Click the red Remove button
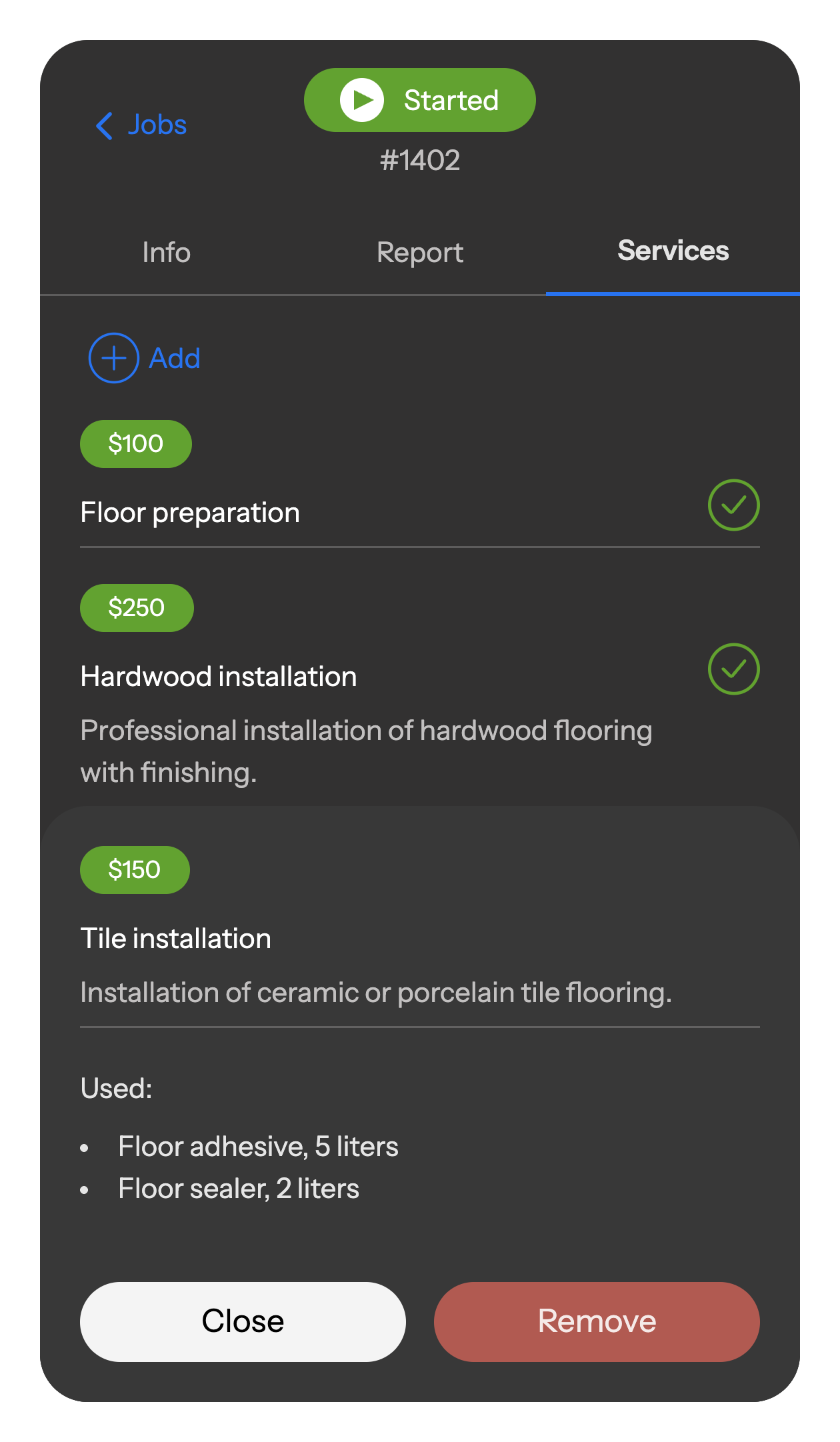The width and height of the screenshot is (840, 1442). [597, 1321]
